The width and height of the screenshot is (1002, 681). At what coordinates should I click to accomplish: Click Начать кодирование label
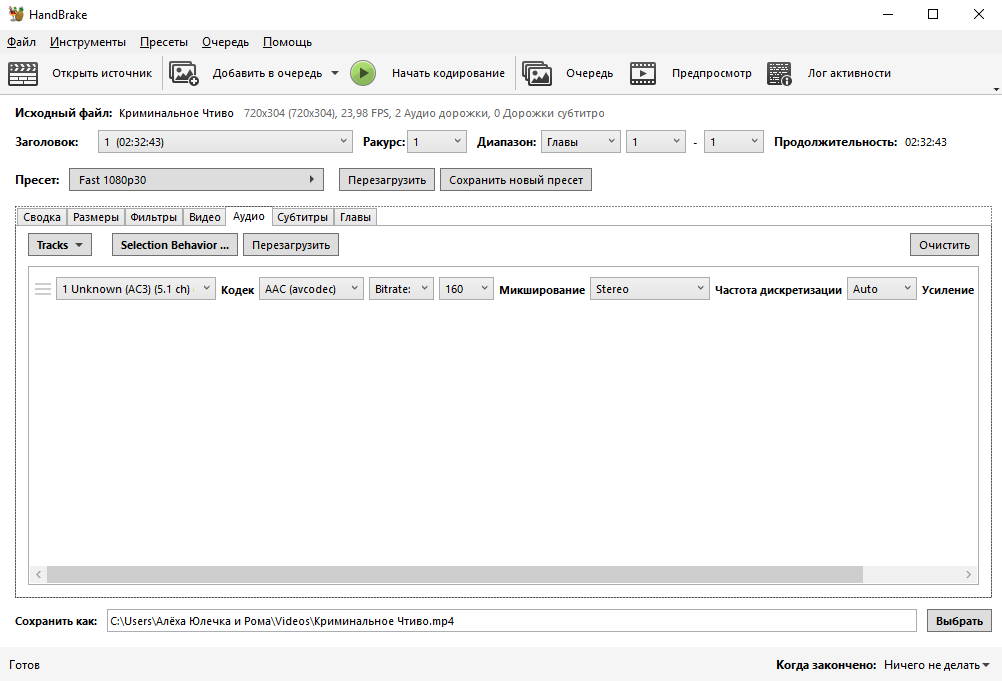pos(448,73)
